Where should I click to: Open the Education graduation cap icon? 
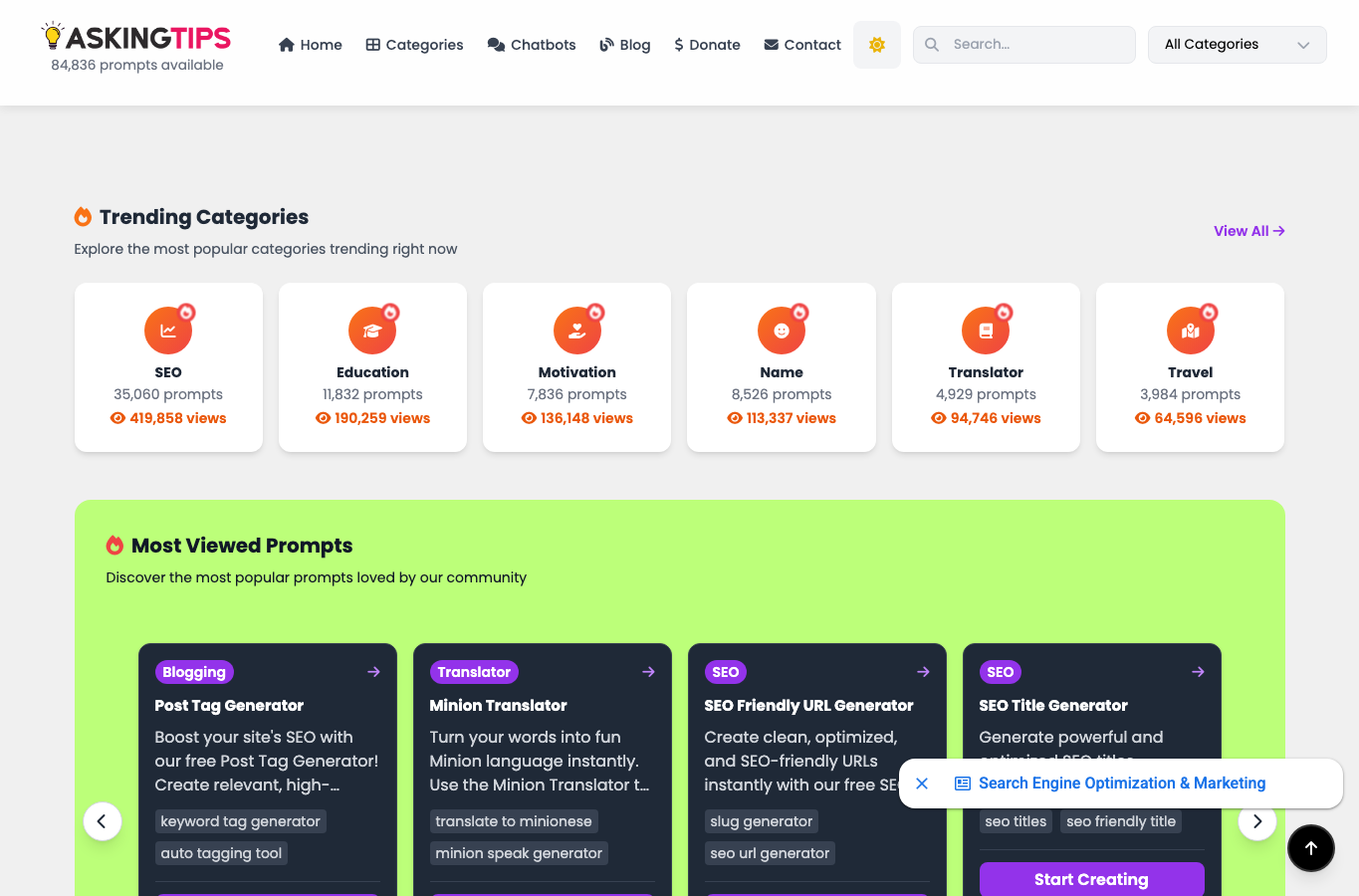tap(372, 331)
